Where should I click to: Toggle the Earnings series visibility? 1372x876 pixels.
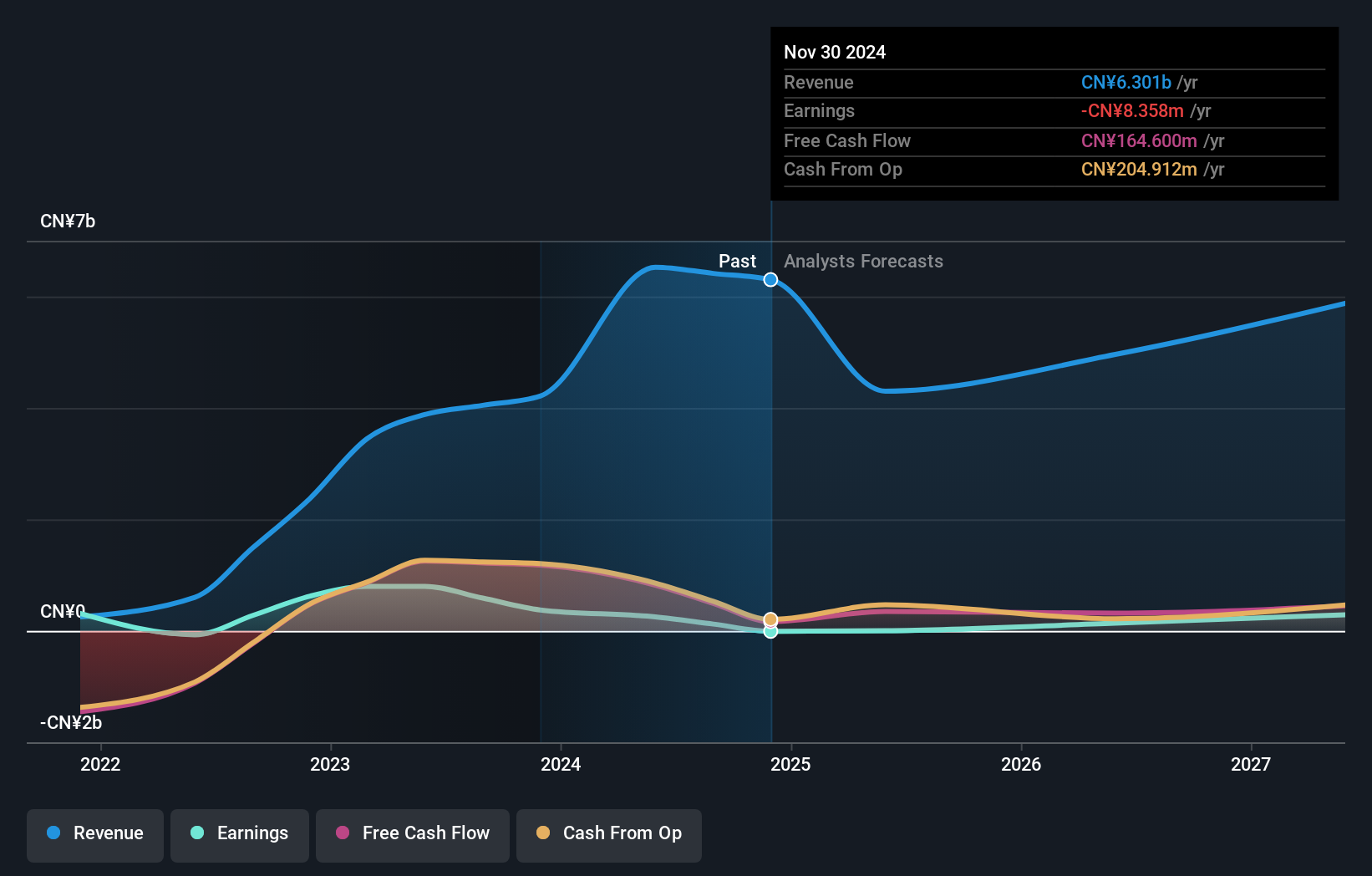[239, 833]
